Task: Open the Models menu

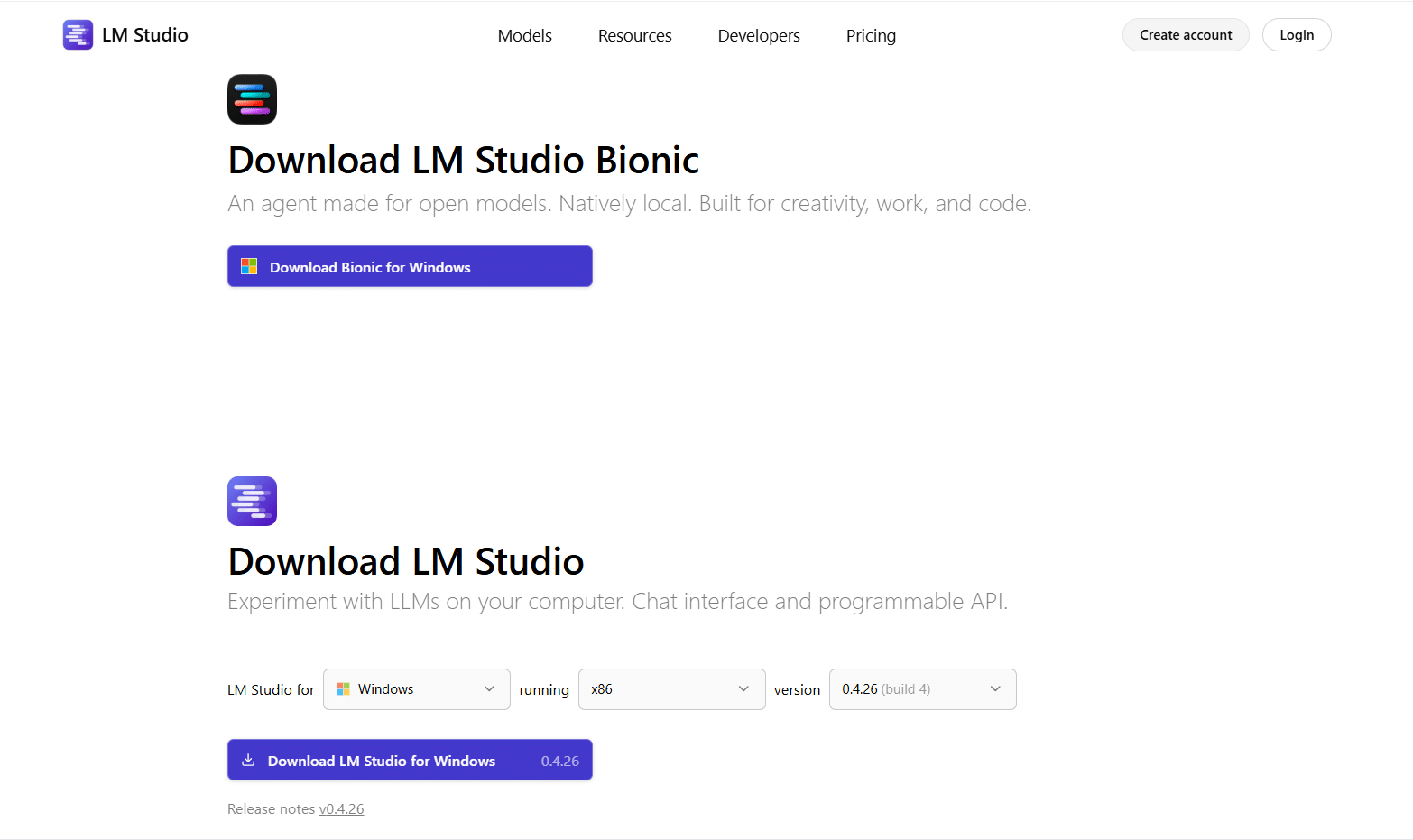Action: point(524,35)
